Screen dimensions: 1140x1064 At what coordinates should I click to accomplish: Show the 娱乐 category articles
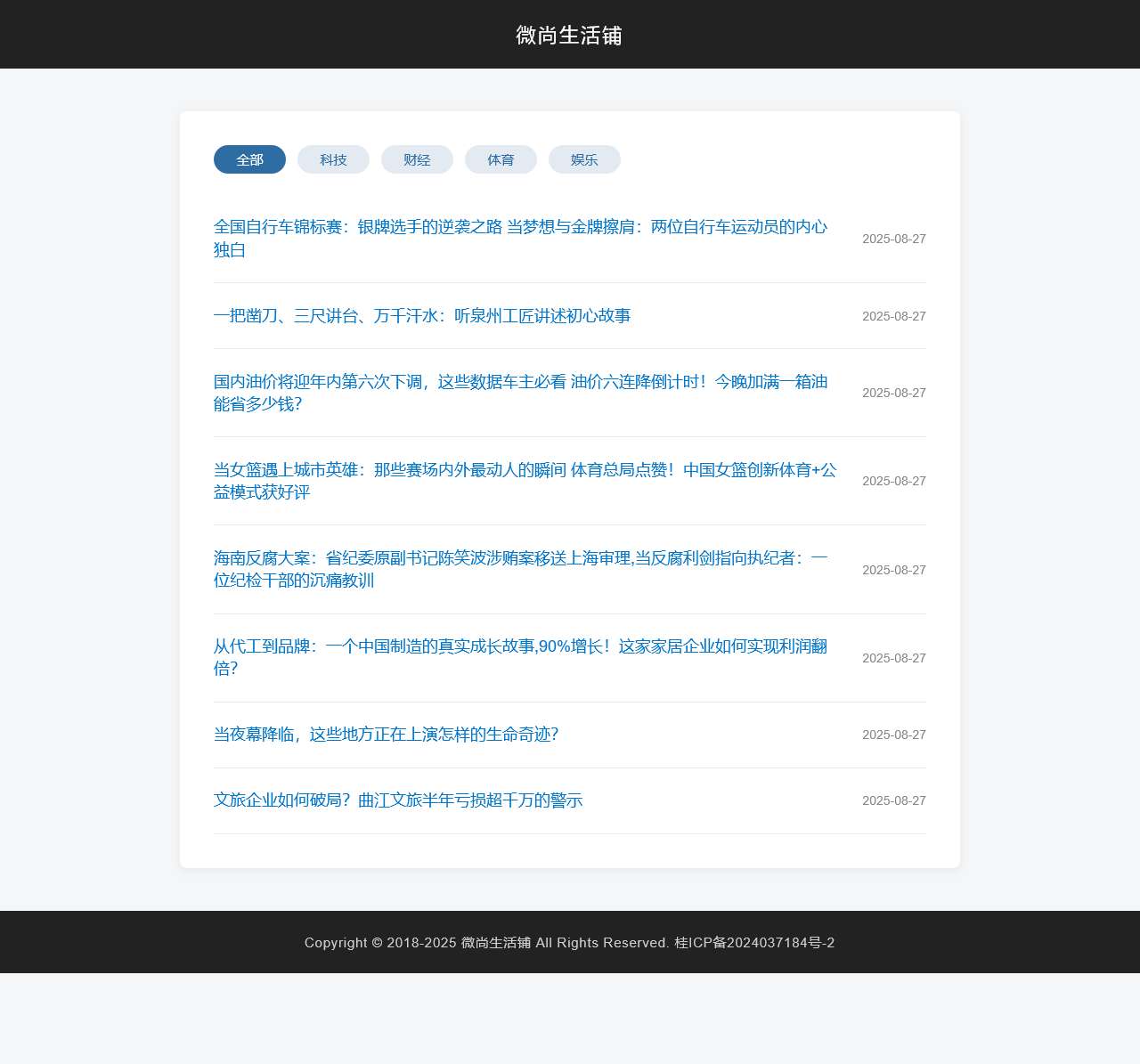pos(584,159)
